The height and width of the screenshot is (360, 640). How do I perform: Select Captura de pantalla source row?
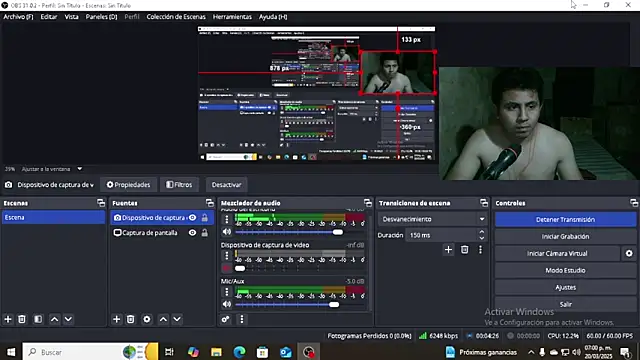[x=162, y=233]
